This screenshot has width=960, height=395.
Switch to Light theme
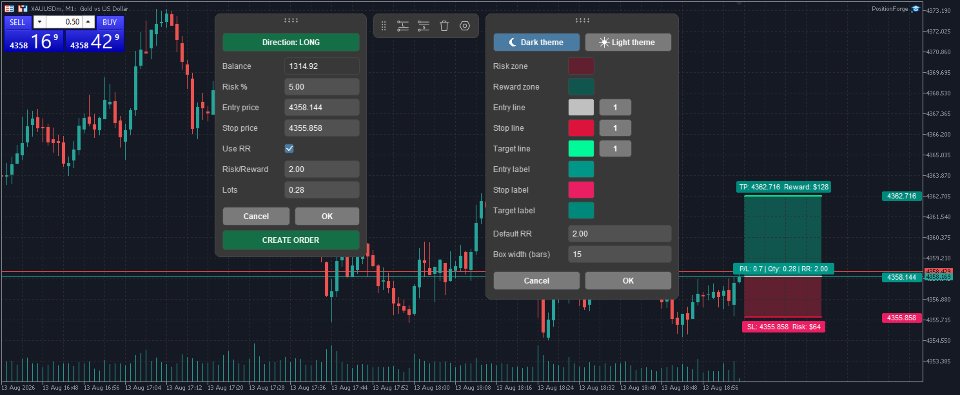pos(628,42)
